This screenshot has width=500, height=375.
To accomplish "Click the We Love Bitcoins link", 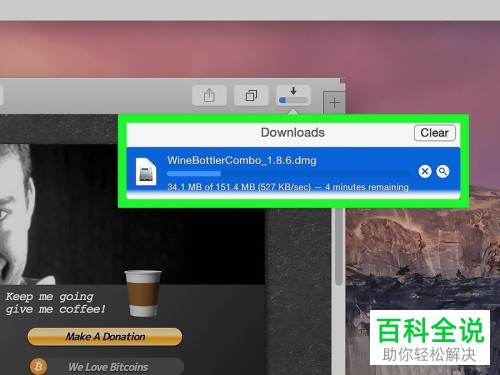I will coord(108,367).
